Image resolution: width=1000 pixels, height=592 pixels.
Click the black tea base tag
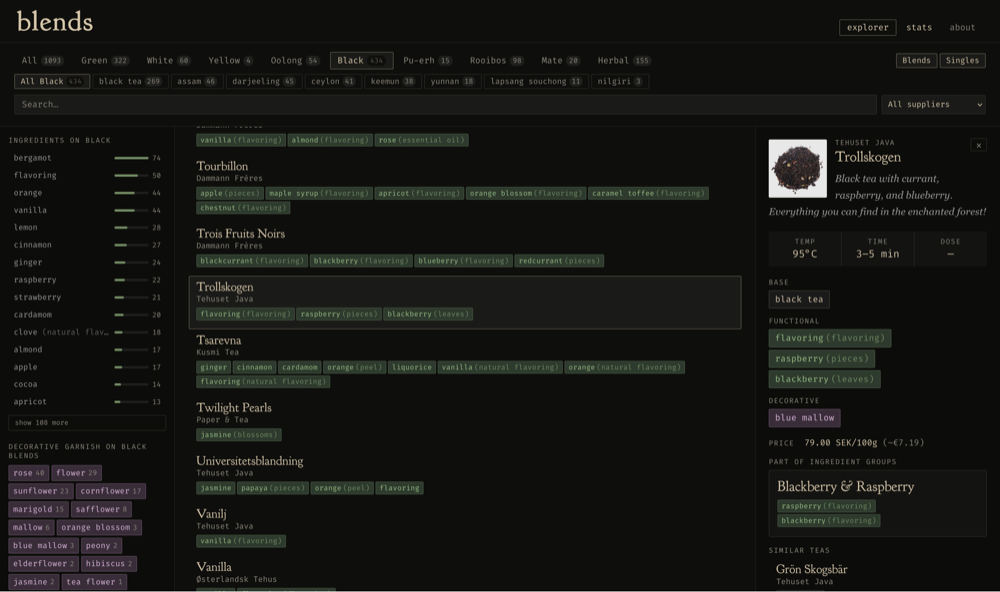[x=799, y=300]
